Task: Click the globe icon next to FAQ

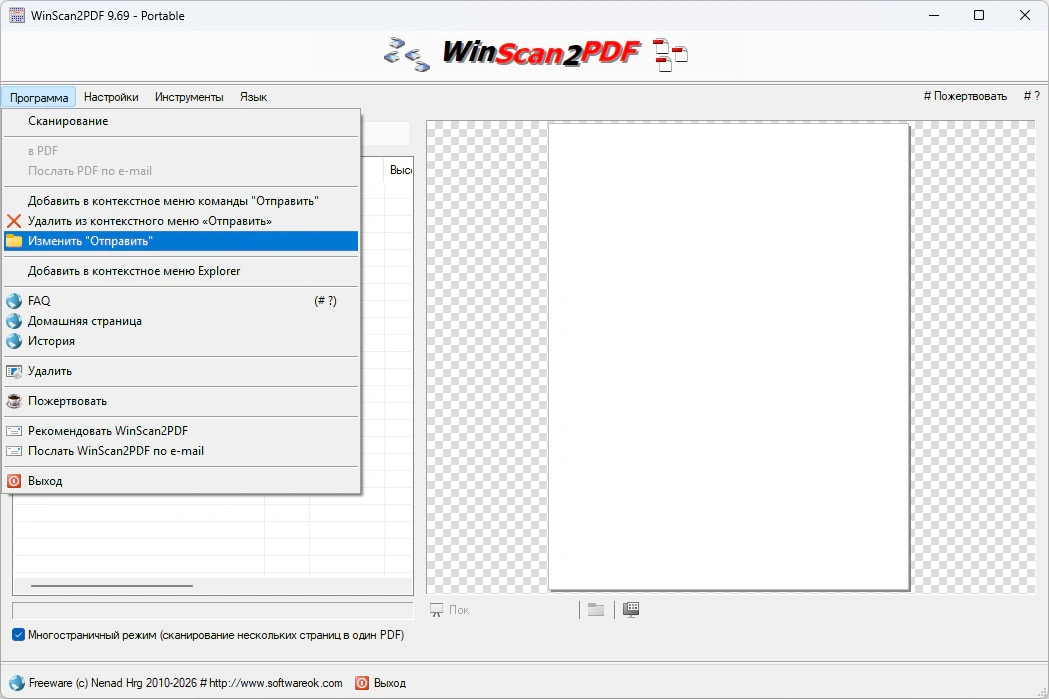Action: (x=14, y=301)
